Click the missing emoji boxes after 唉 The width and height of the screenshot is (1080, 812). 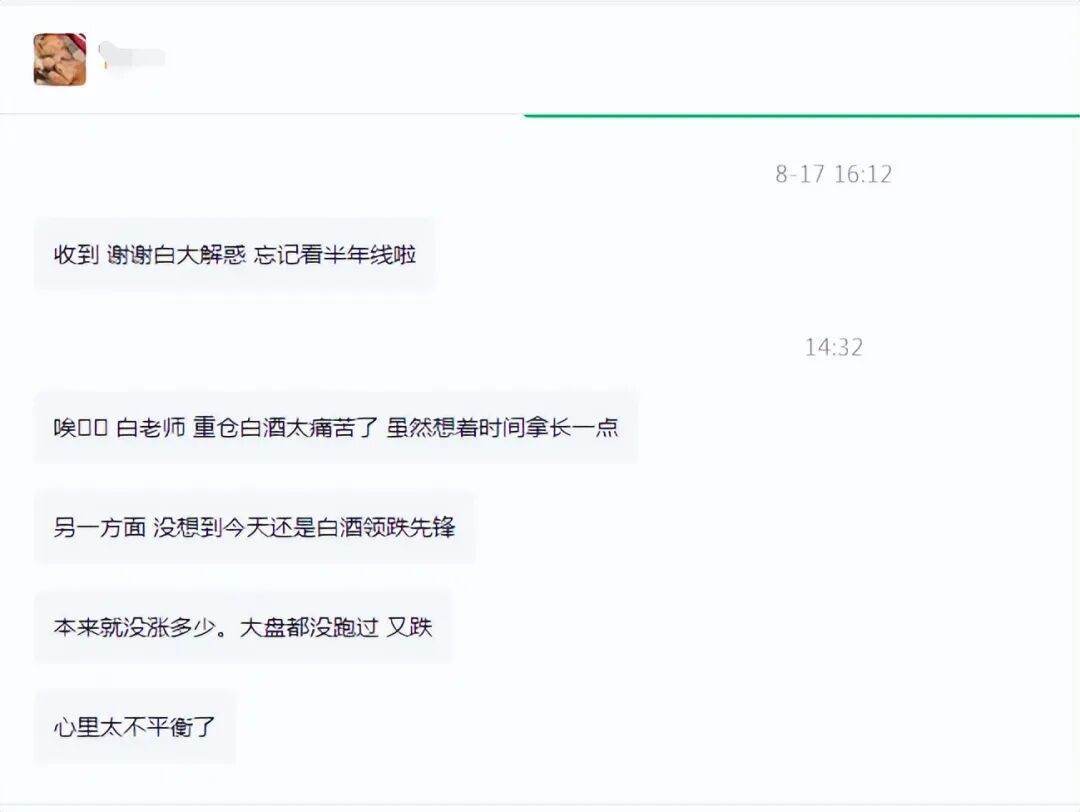click(92, 428)
